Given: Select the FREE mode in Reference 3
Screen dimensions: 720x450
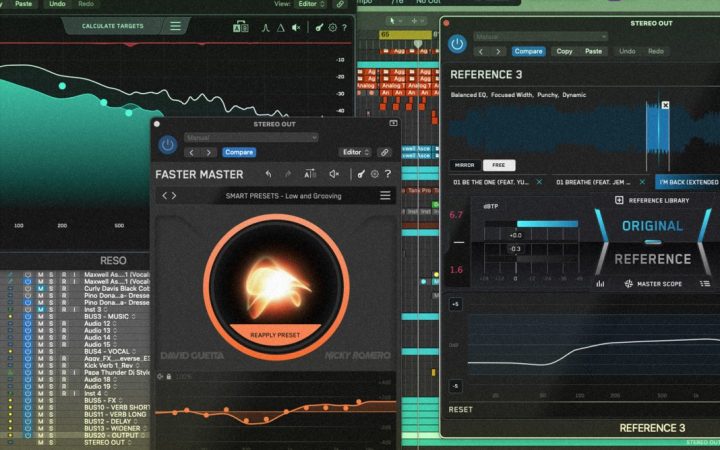Looking at the screenshot, I should tap(499, 165).
